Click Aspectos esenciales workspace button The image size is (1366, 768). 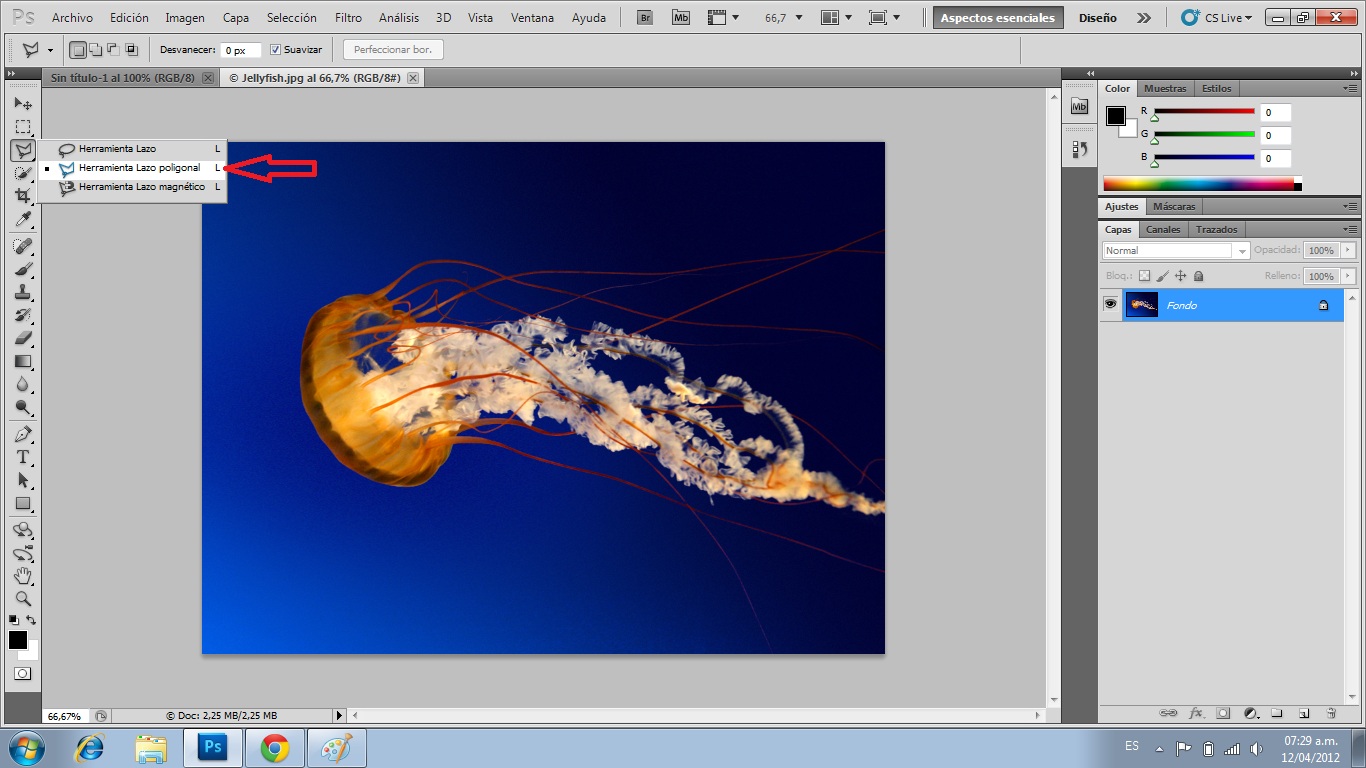tap(998, 18)
